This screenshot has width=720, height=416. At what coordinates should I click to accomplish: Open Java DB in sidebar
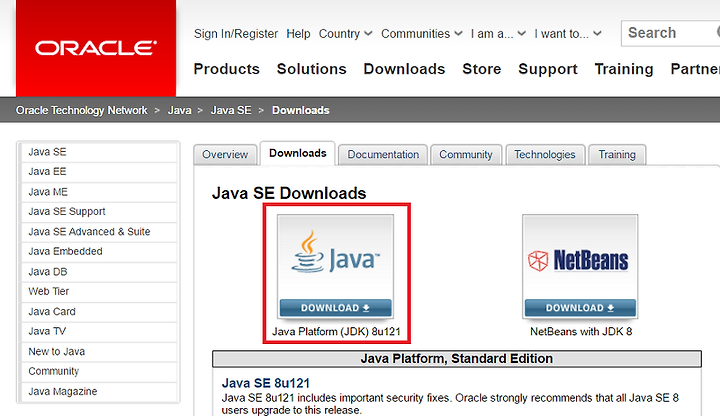pyautogui.click(x=99, y=272)
